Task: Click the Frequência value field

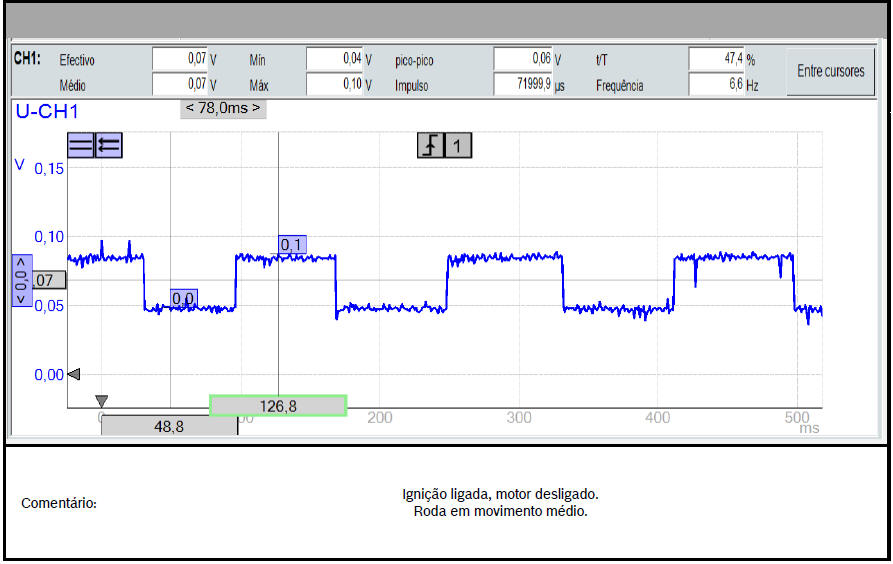Action: 717,85
